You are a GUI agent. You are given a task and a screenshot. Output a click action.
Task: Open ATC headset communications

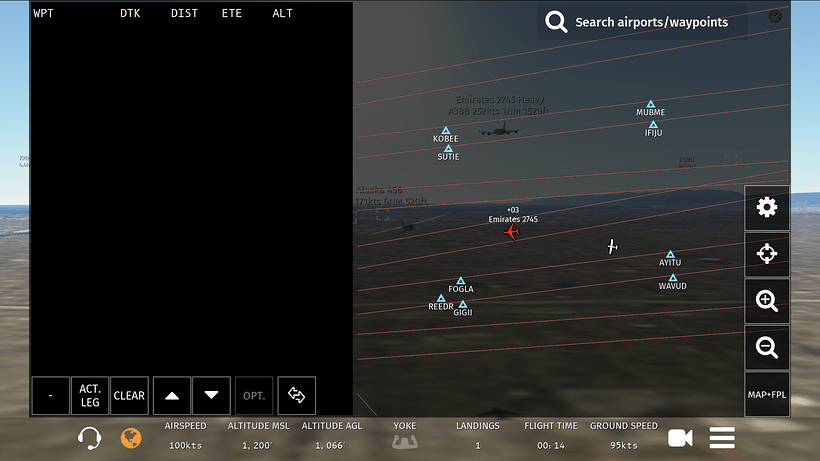[x=89, y=437]
